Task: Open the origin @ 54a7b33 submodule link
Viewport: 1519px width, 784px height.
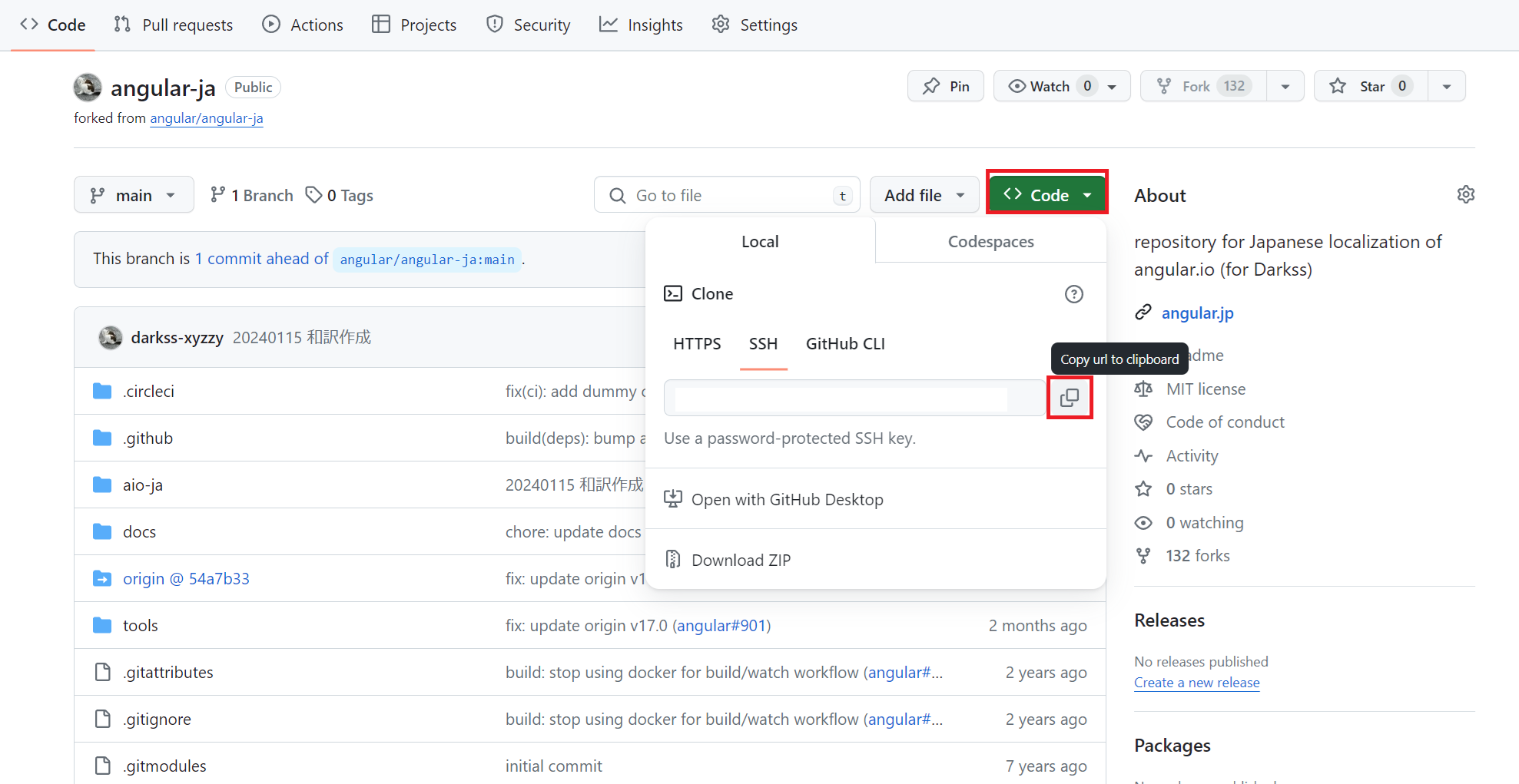Action: coord(186,579)
